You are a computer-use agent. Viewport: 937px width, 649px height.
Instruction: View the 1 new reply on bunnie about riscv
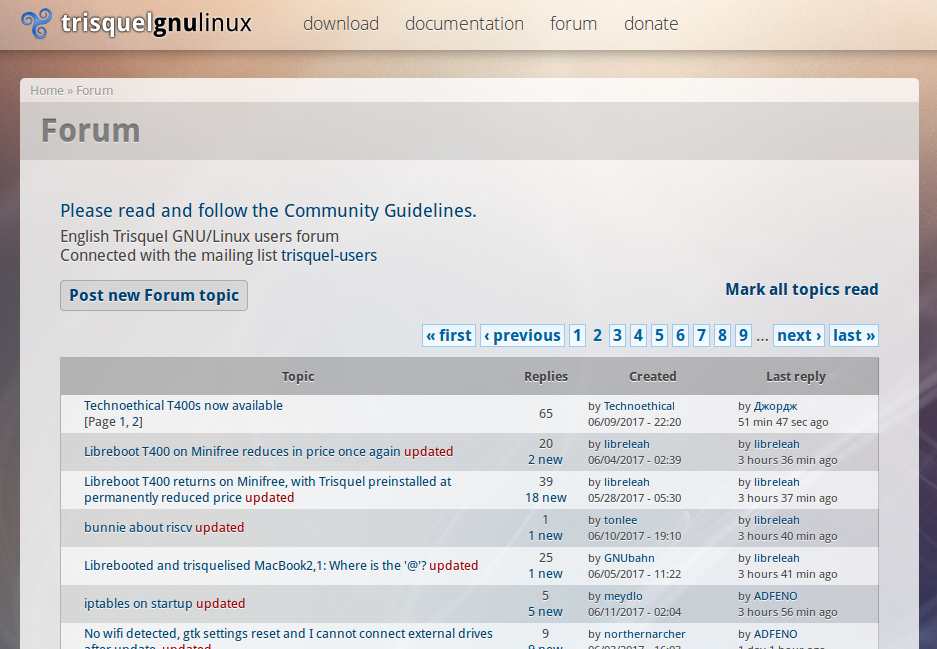coord(545,536)
